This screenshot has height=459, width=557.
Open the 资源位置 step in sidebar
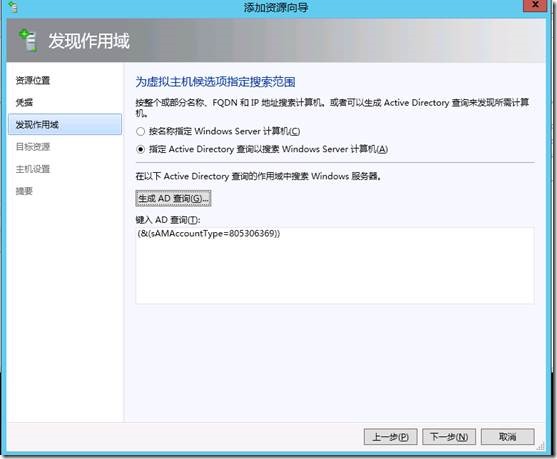click(33, 81)
